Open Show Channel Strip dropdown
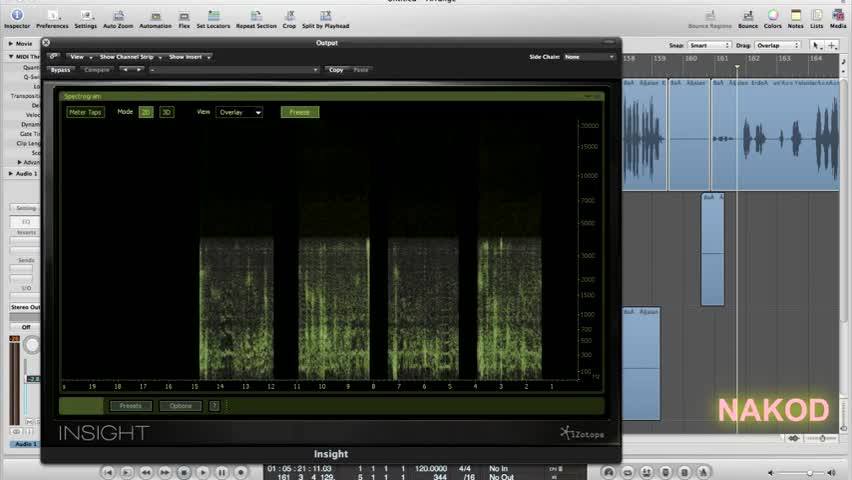The height and width of the screenshot is (480, 852). click(130, 57)
